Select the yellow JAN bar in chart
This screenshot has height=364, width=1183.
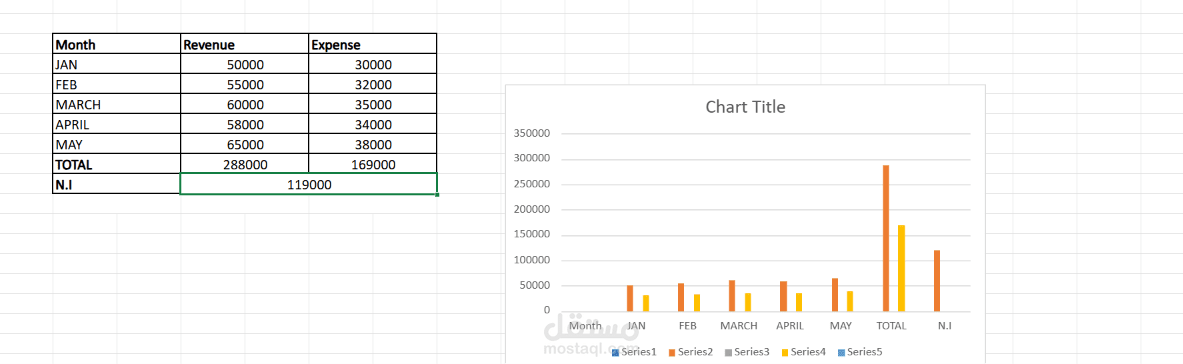coord(646,303)
